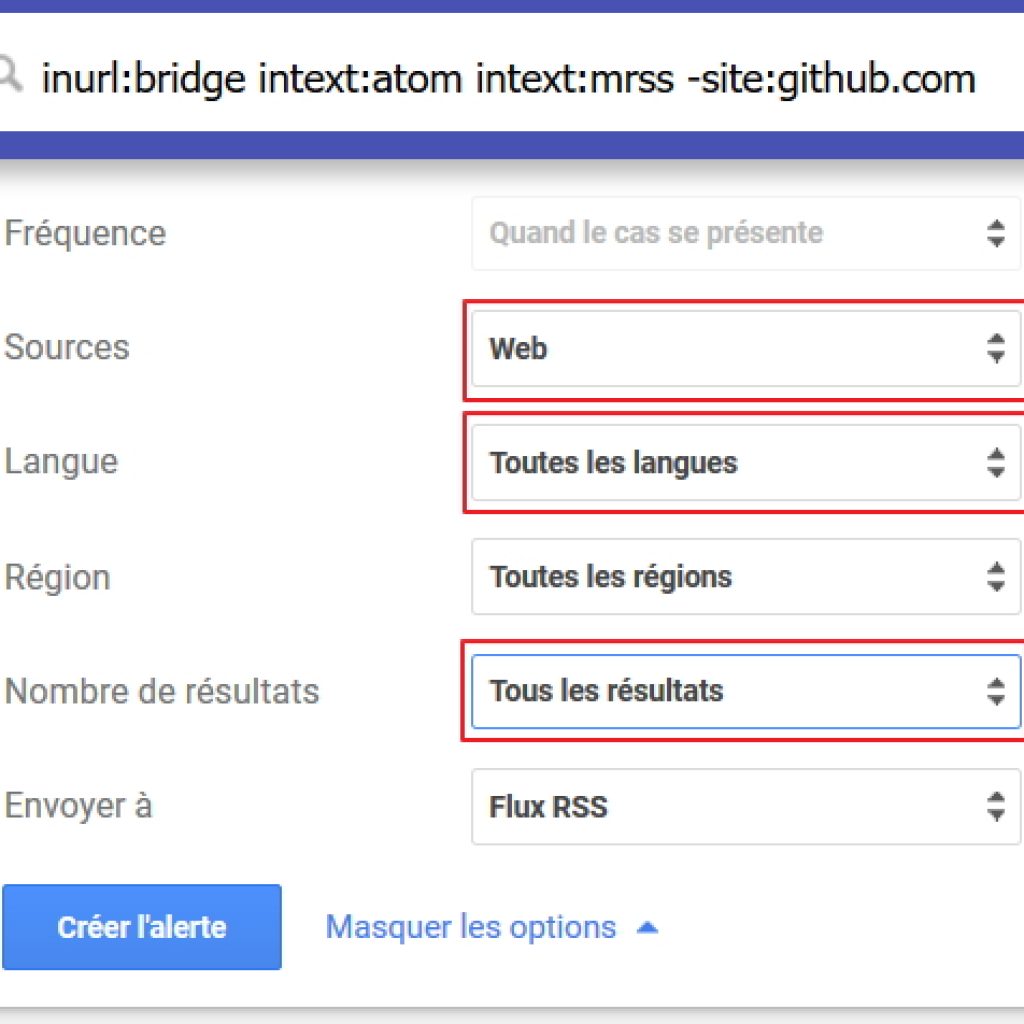Click inside the alert query search field
Viewport: 1024px width, 1024px height.
pos(509,79)
